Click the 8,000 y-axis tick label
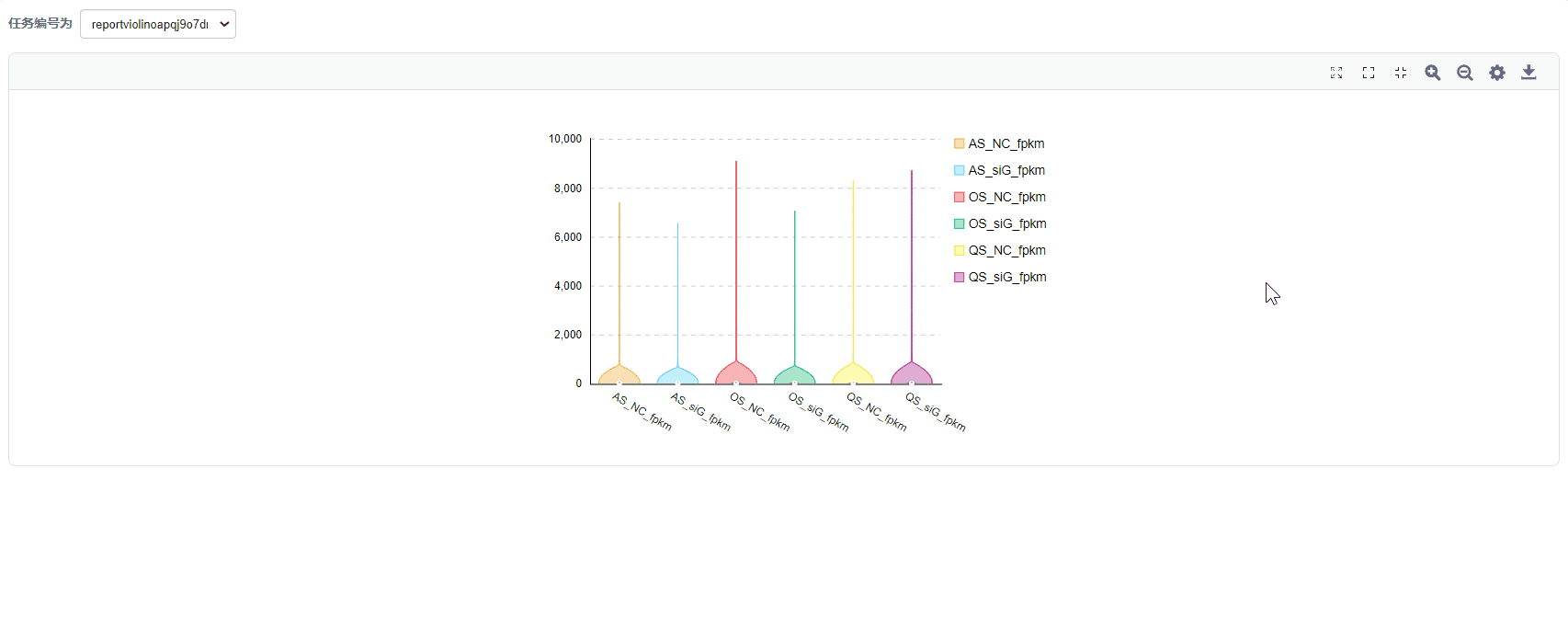The width and height of the screenshot is (1568, 640). (568, 189)
